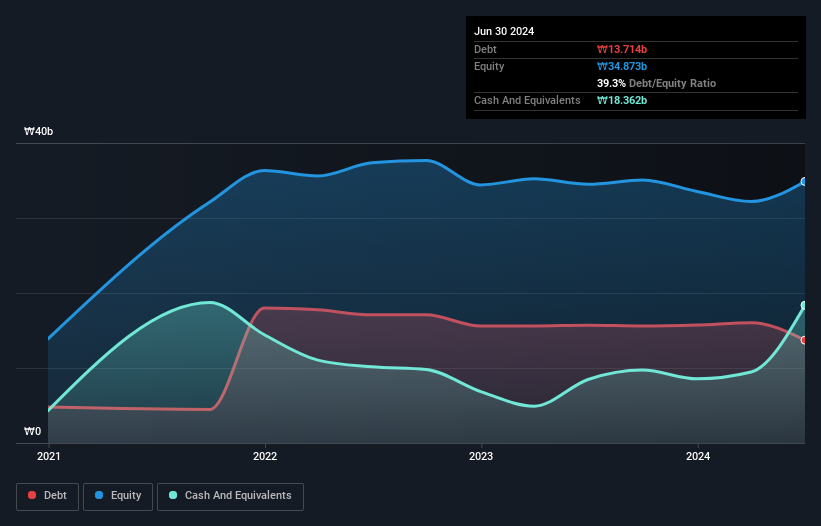821x526 pixels.
Task: Click the Cash And Equivalents tooltip label
Action: point(527,100)
